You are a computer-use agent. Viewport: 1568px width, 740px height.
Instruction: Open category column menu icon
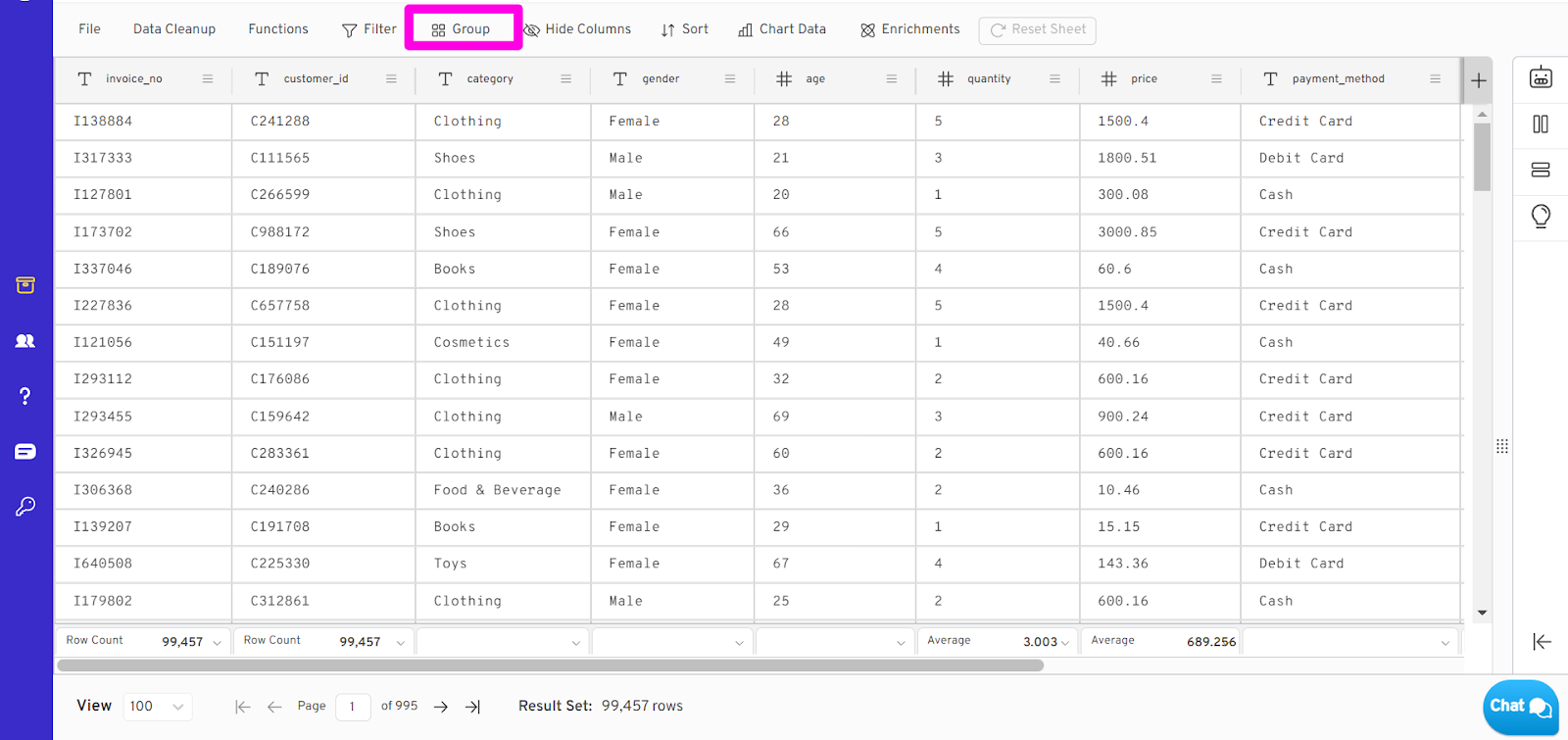tap(565, 78)
